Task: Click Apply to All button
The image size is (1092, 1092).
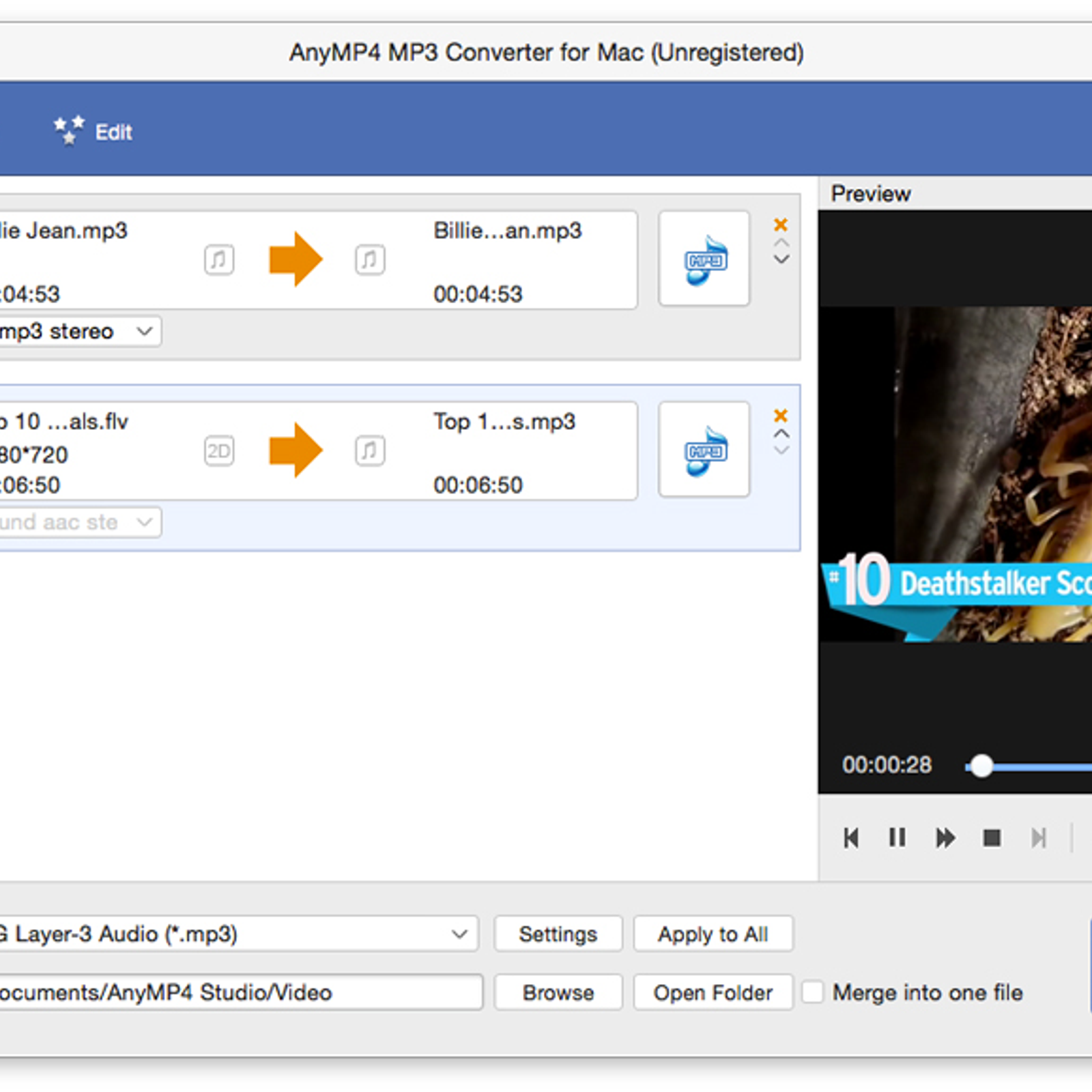Action: coord(713,934)
